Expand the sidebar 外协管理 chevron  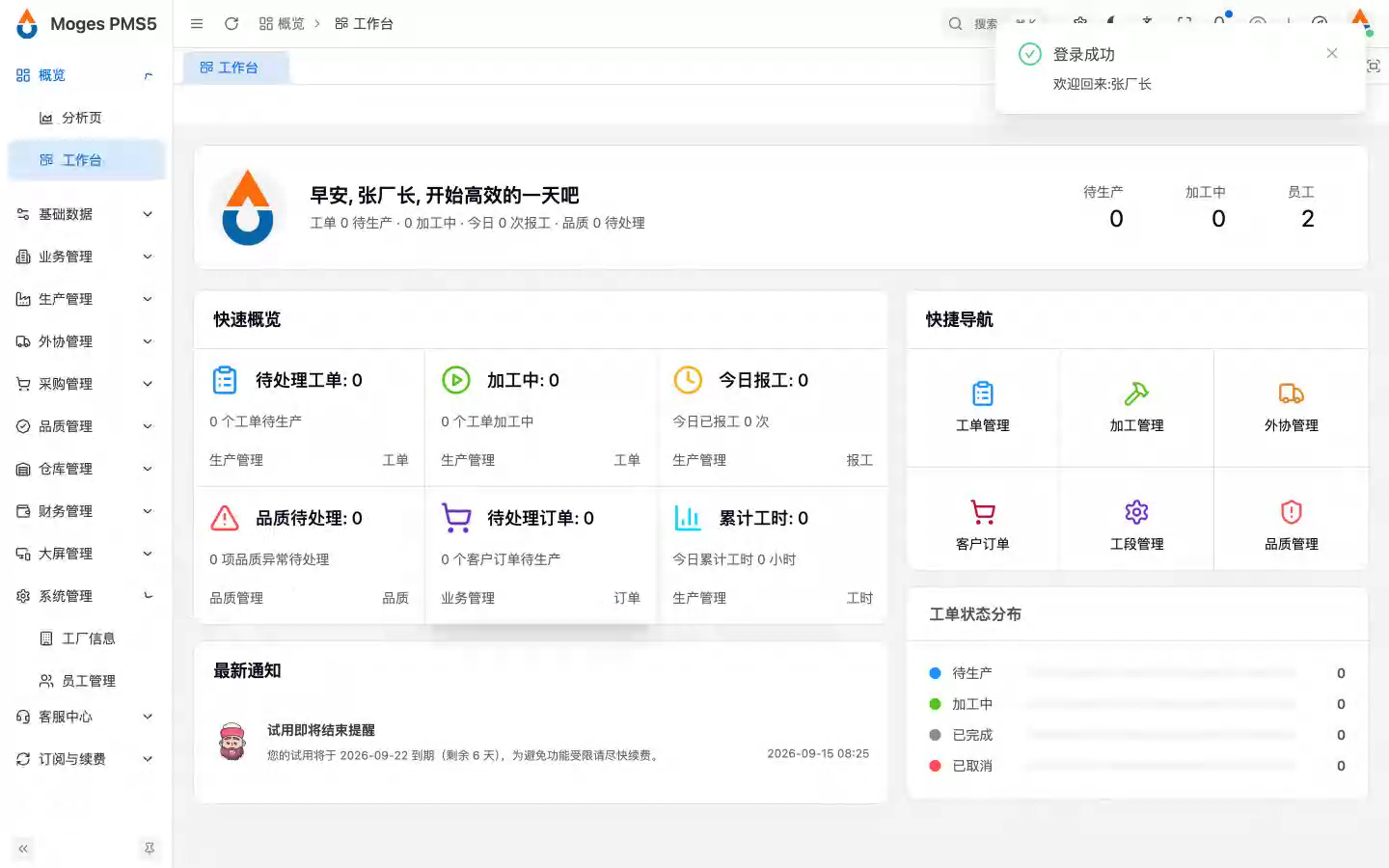tap(148, 341)
